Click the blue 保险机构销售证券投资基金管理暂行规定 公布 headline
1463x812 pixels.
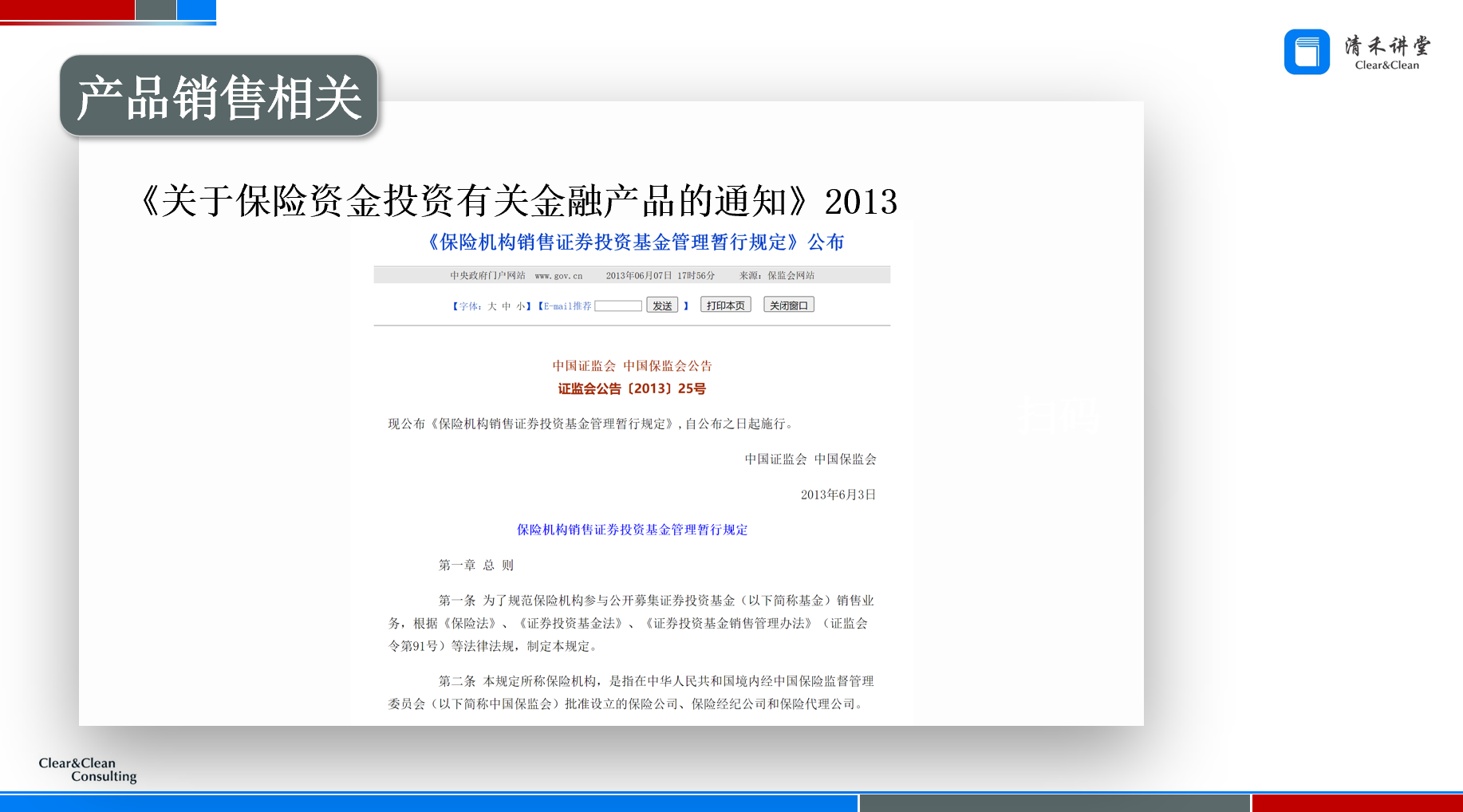(635, 242)
